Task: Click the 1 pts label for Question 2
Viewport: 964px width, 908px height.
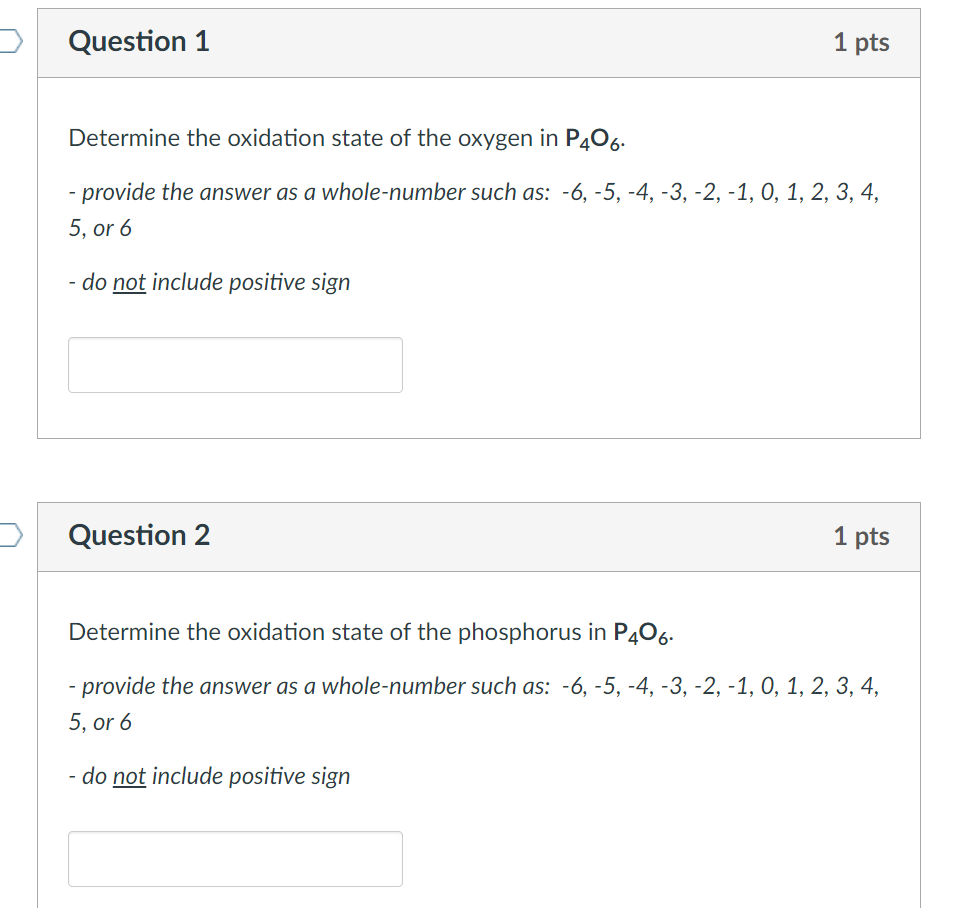Action: [x=861, y=536]
